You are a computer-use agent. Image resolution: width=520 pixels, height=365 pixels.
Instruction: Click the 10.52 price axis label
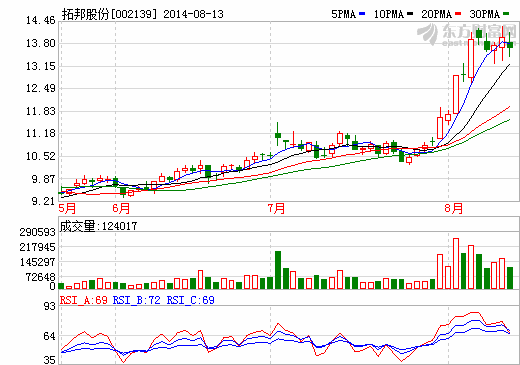click(41, 156)
